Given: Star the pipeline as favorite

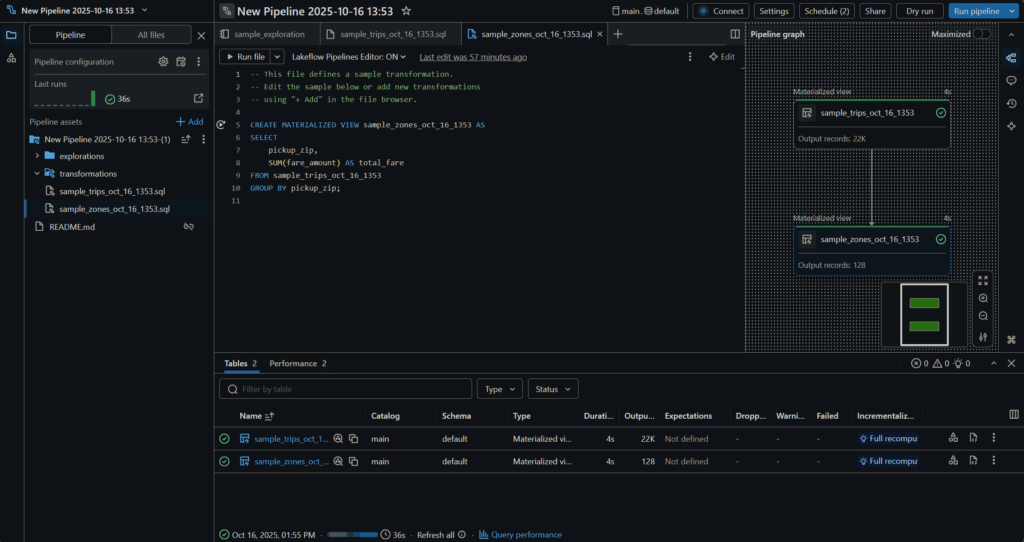Looking at the screenshot, I should [x=405, y=11].
